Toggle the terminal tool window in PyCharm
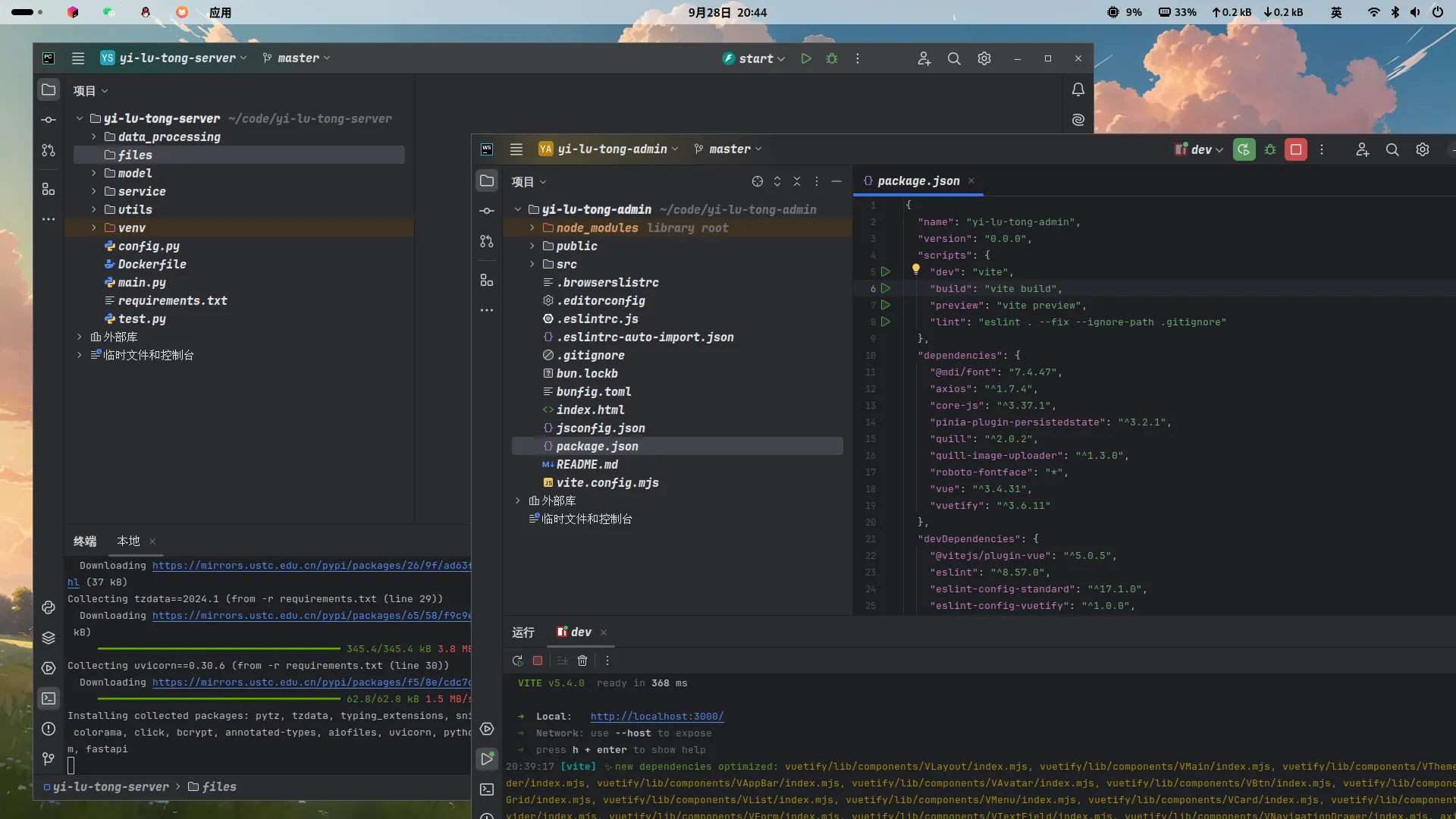 pos(49,698)
